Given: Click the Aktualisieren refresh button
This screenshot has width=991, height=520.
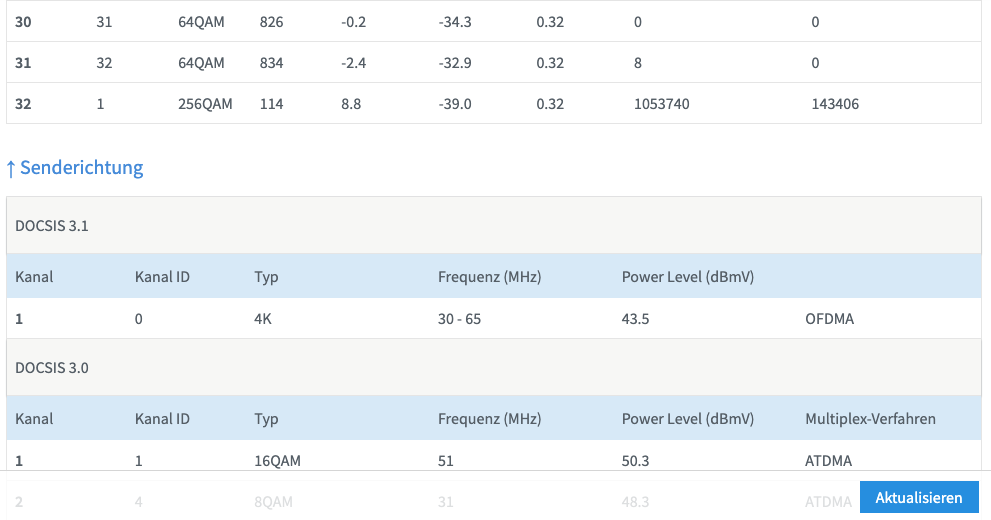Looking at the screenshot, I should click(919, 497).
